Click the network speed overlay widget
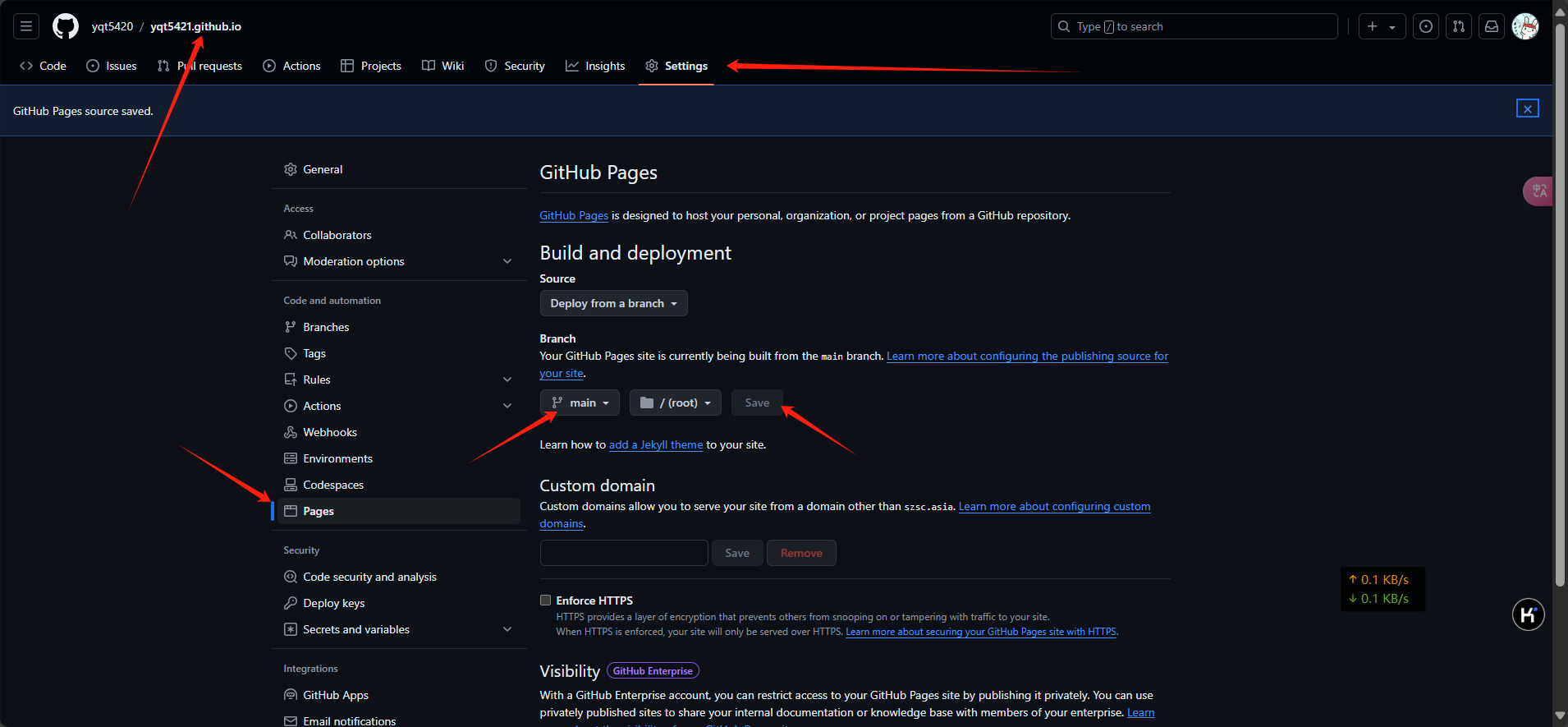The width and height of the screenshot is (1568, 727). click(x=1382, y=589)
